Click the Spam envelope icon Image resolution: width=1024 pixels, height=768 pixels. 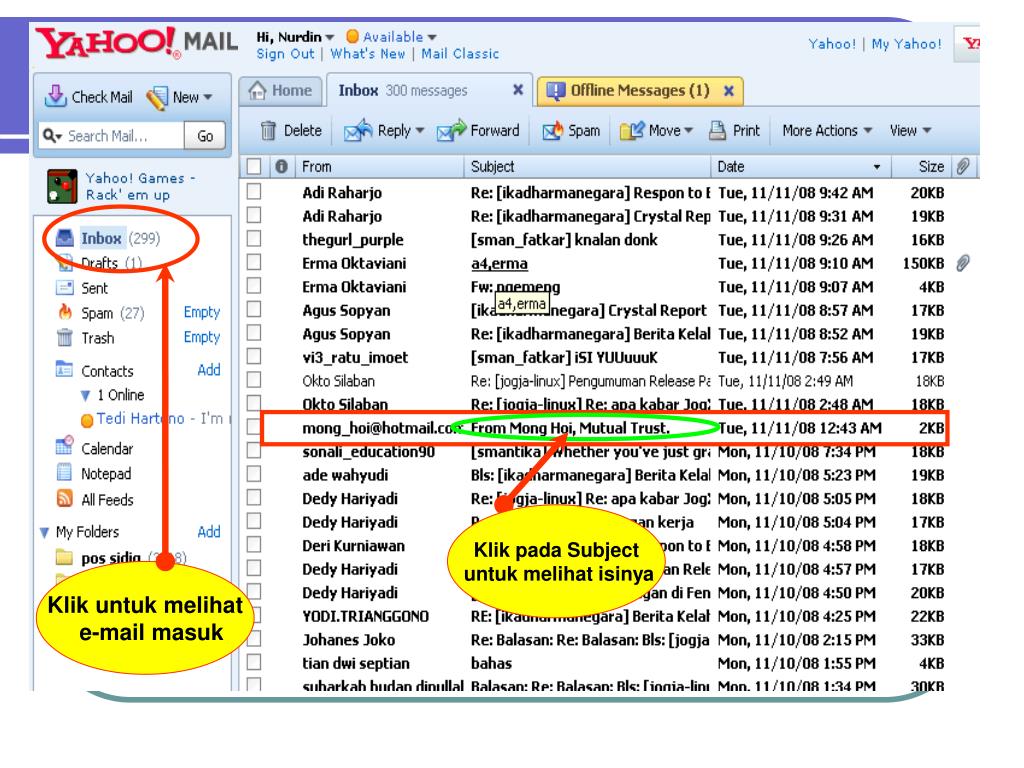[x=552, y=131]
